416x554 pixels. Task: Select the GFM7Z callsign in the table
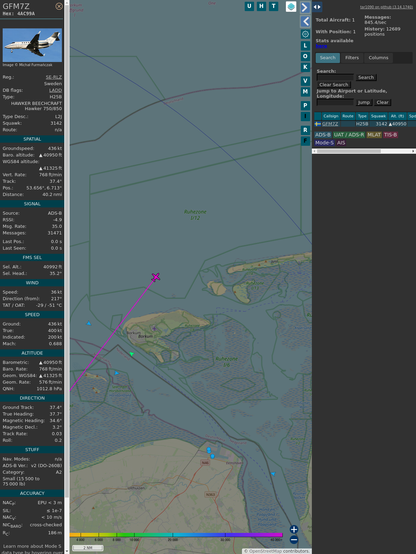330,124
